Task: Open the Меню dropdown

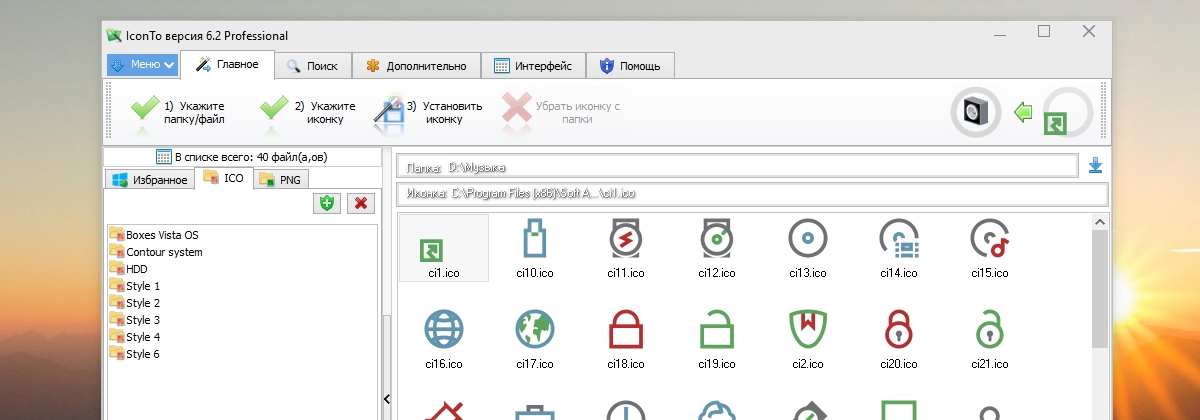Action: point(143,65)
